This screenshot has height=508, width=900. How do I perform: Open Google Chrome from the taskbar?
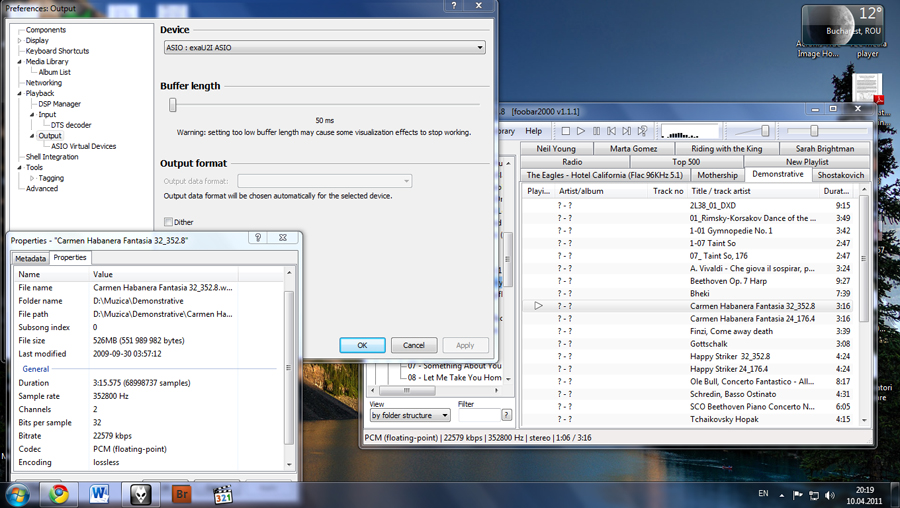point(59,494)
